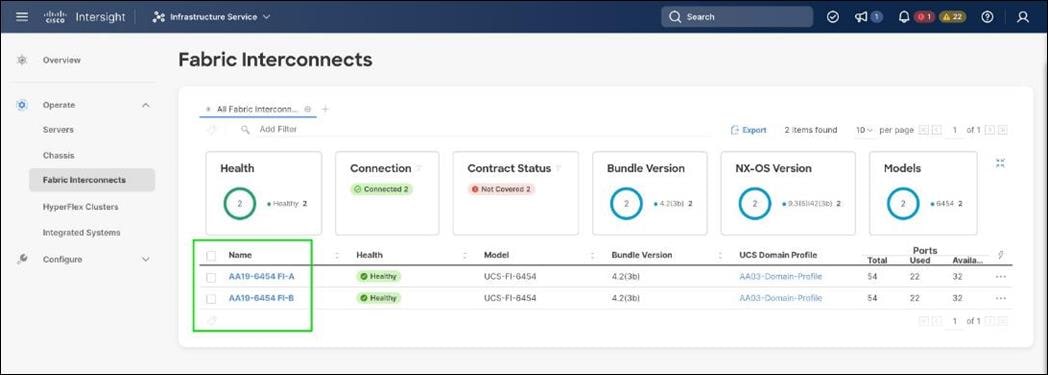The height and width of the screenshot is (375, 1048).
Task: Click the Not Covered 2 status badge
Action: [x=501, y=189]
